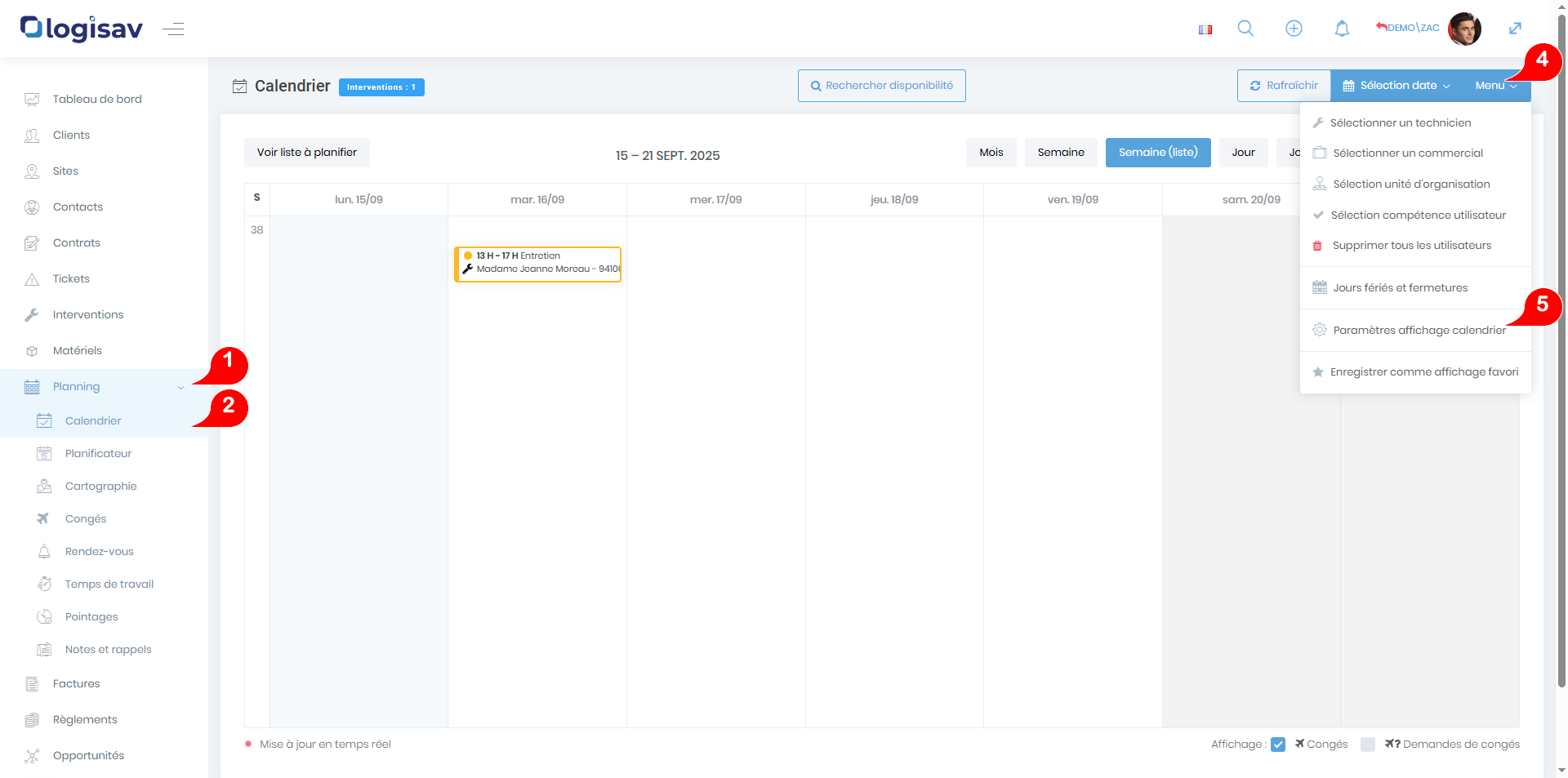Open the user profile avatar

click(x=1464, y=29)
